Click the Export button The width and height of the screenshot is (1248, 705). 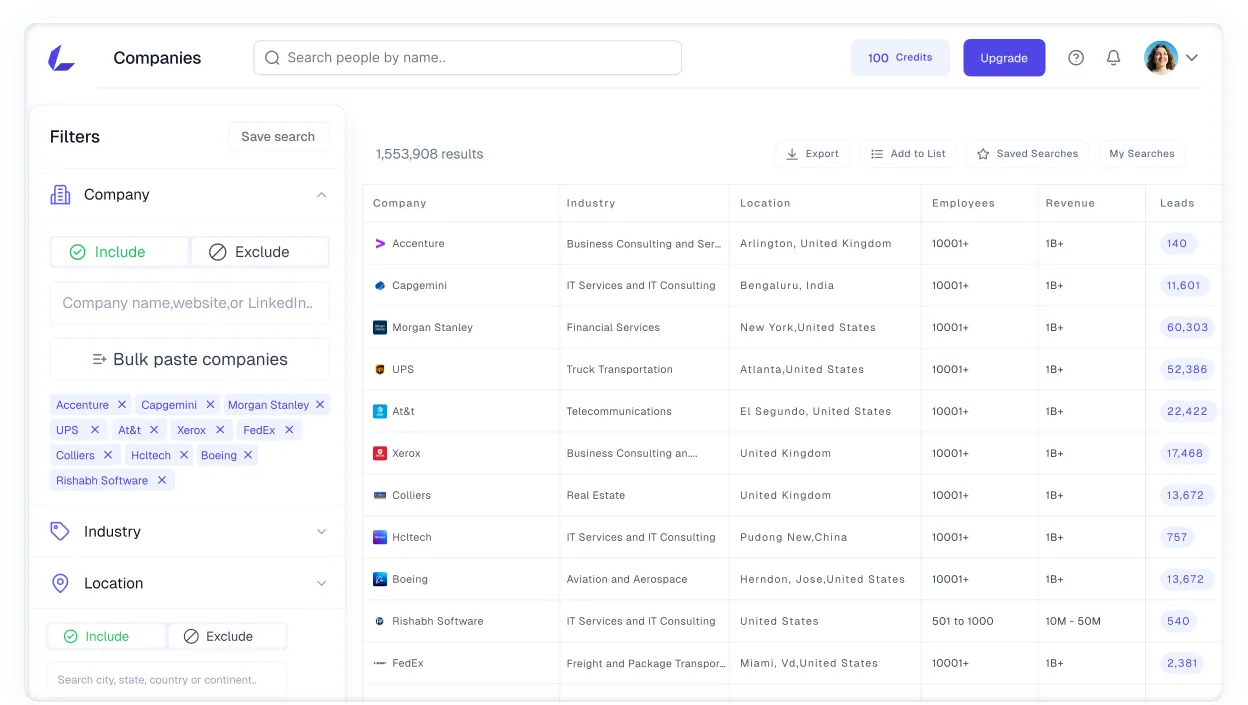pyautogui.click(x=812, y=154)
